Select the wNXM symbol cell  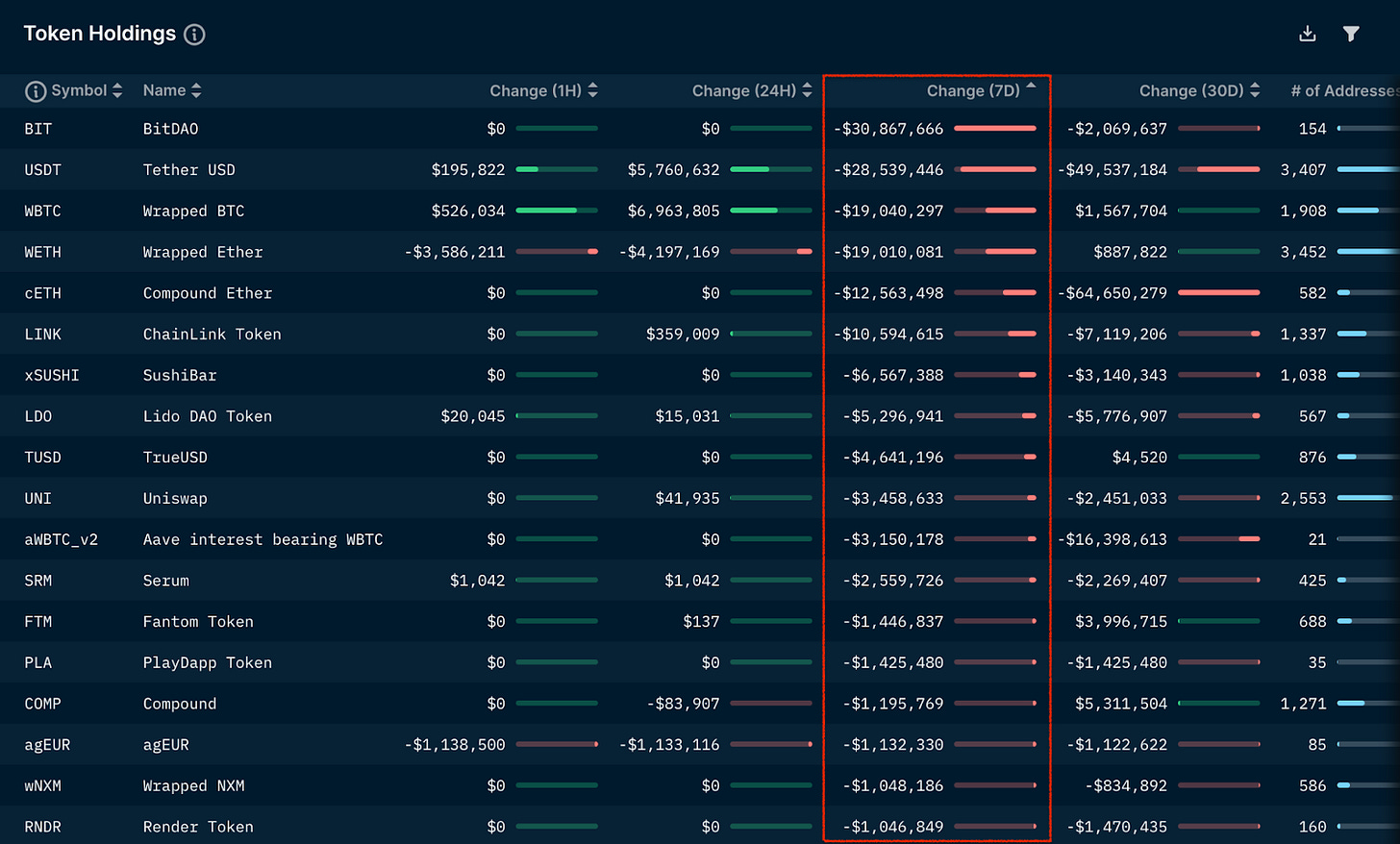click(42, 786)
